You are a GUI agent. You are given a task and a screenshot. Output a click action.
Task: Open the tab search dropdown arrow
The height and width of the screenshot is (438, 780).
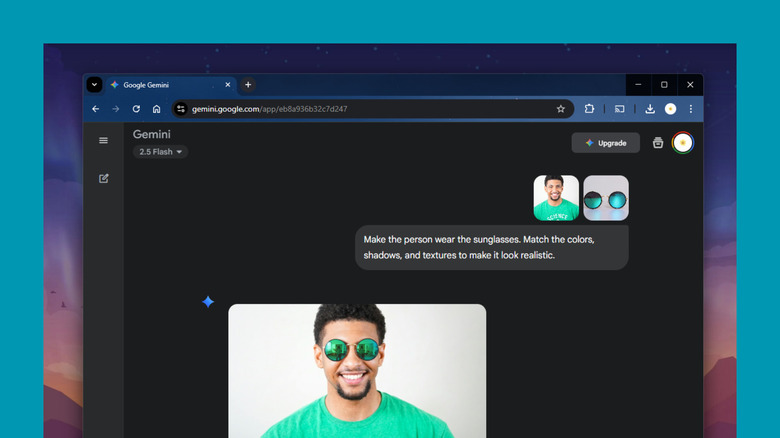point(94,85)
